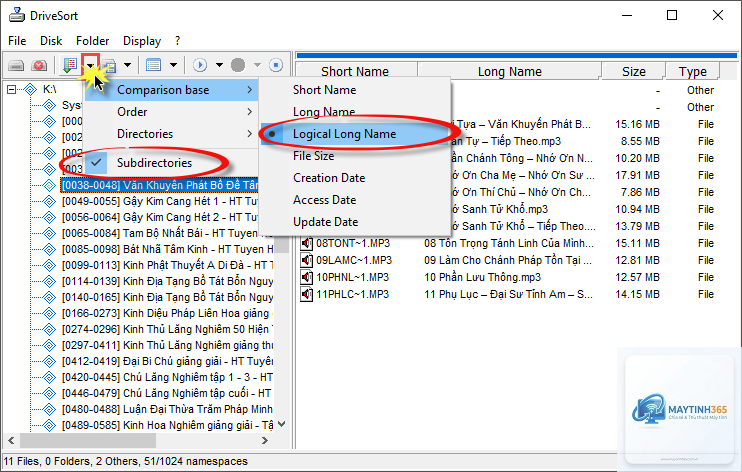The height and width of the screenshot is (472, 742).
Task: Click the green folder icon of [0038-0048] row
Action: point(49,185)
